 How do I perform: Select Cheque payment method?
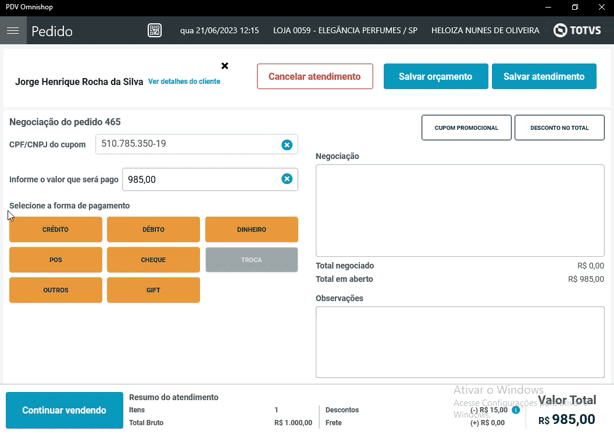coord(154,260)
